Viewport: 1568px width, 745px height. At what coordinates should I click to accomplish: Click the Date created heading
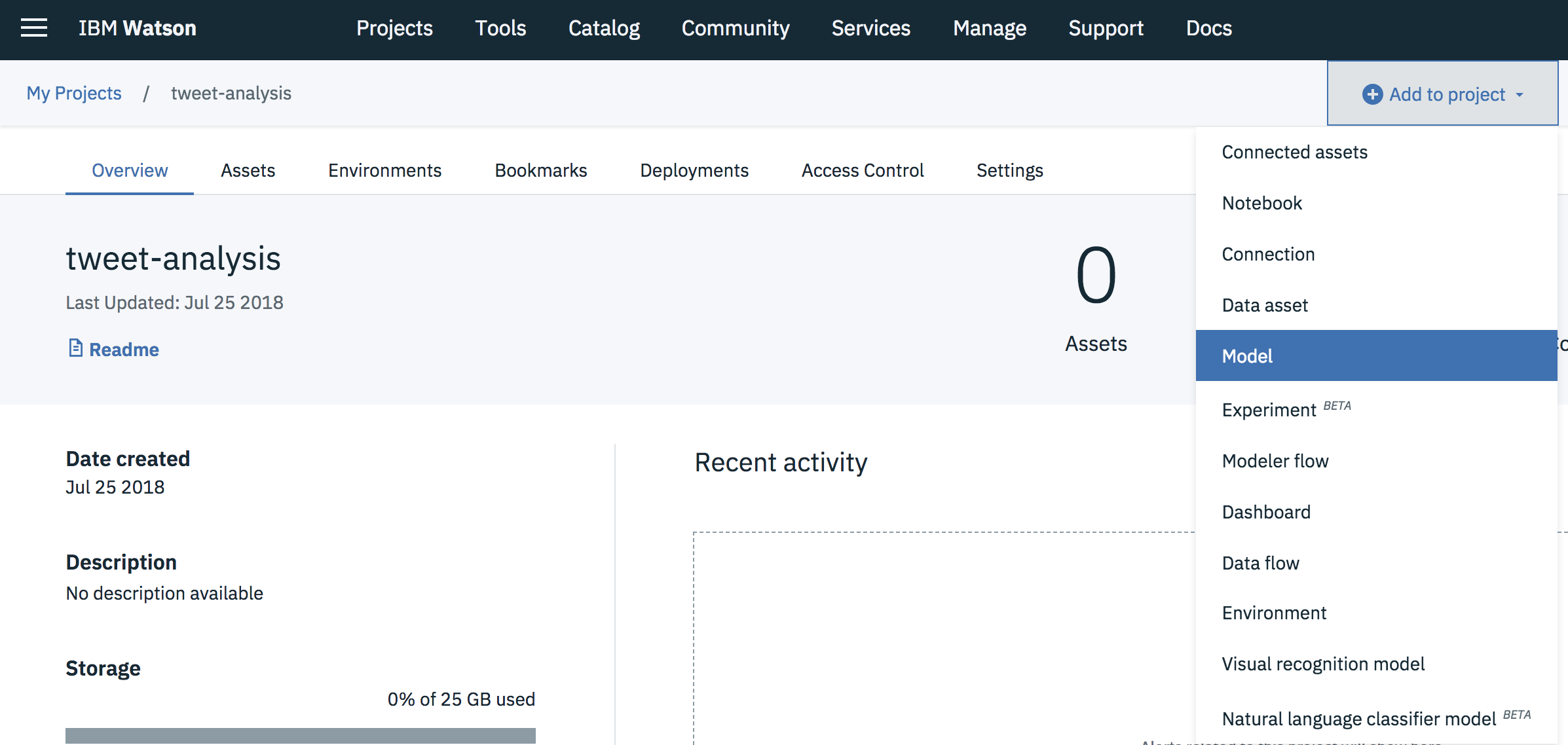(128, 459)
